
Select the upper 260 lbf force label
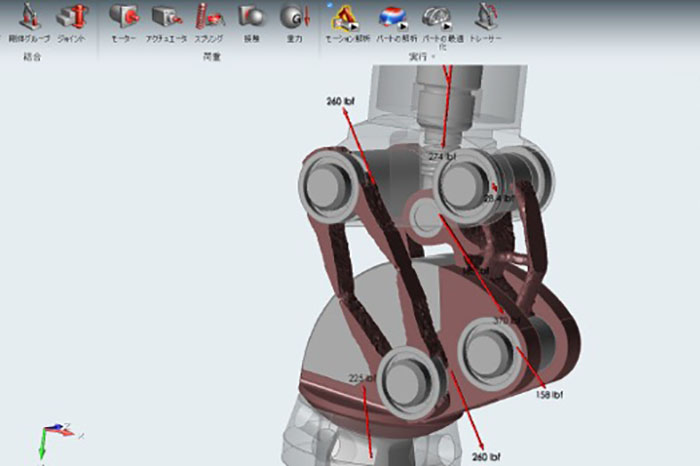click(341, 102)
